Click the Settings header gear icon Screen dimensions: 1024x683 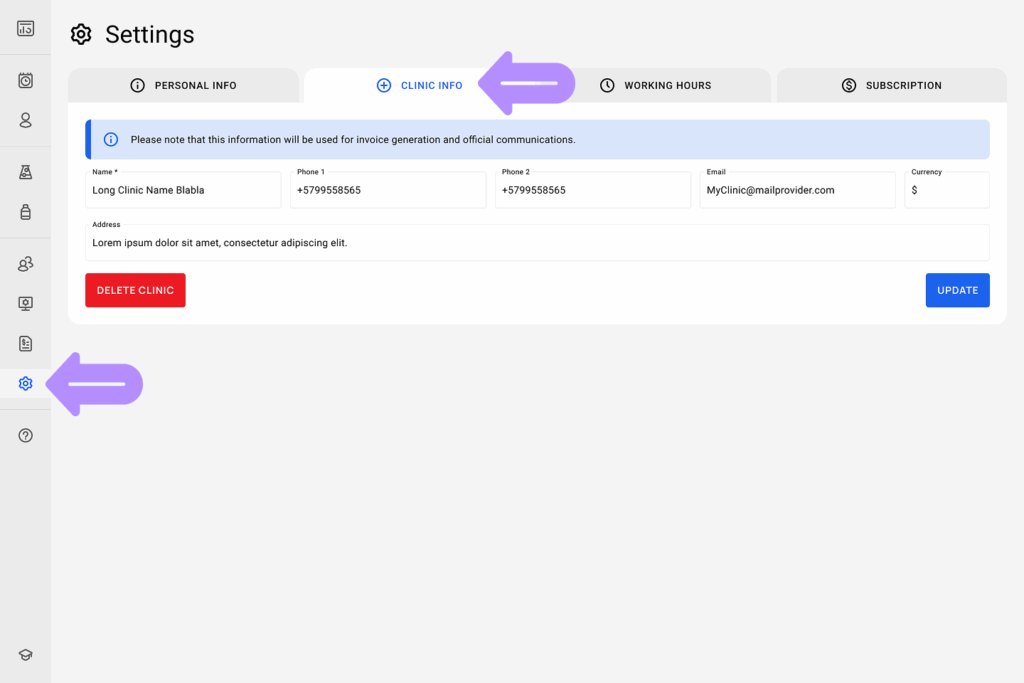[x=81, y=34]
